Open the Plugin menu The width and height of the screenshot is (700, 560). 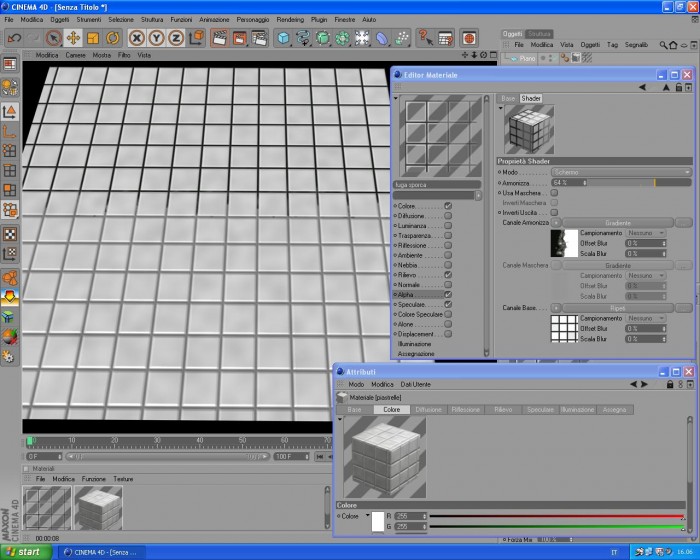[319, 20]
